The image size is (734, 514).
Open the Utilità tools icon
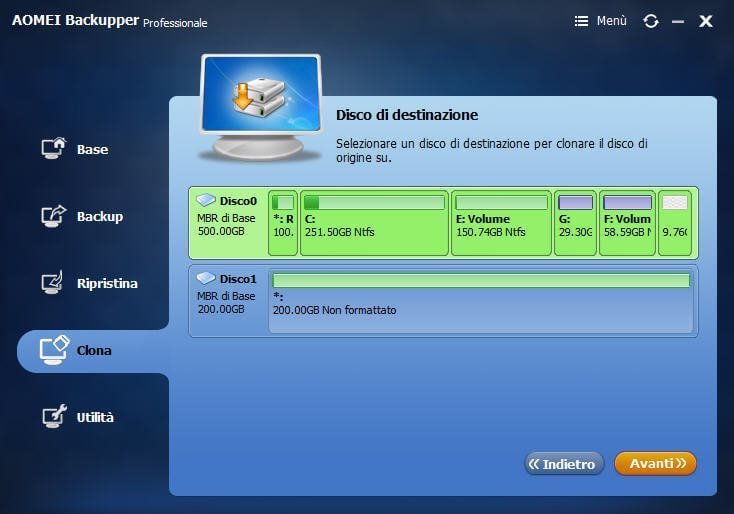54,417
